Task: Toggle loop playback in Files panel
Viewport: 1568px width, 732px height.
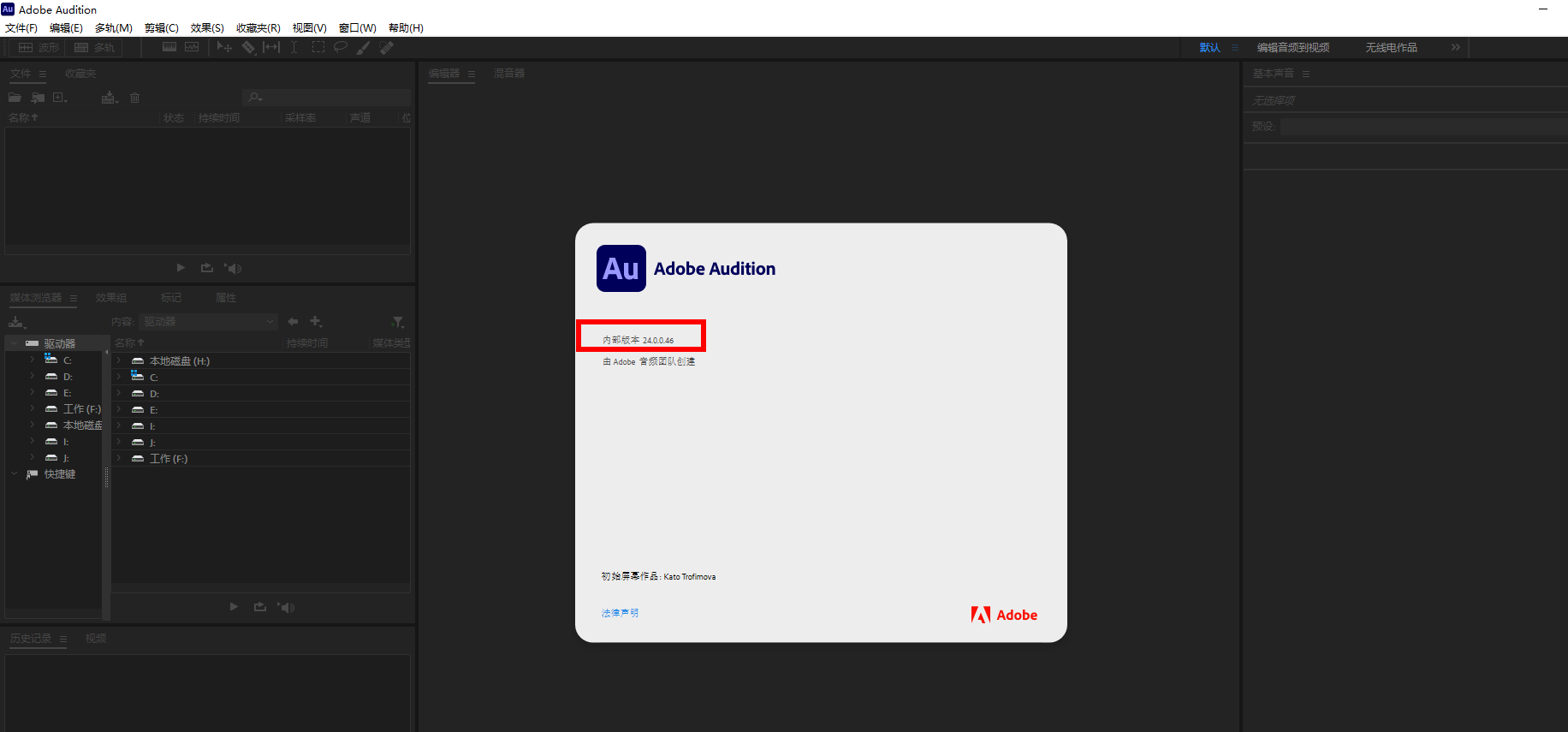Action: 207,268
